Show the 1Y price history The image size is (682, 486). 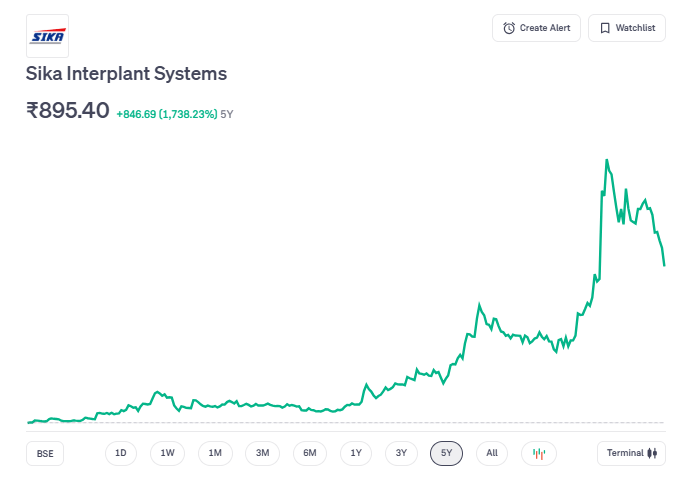coord(356,453)
